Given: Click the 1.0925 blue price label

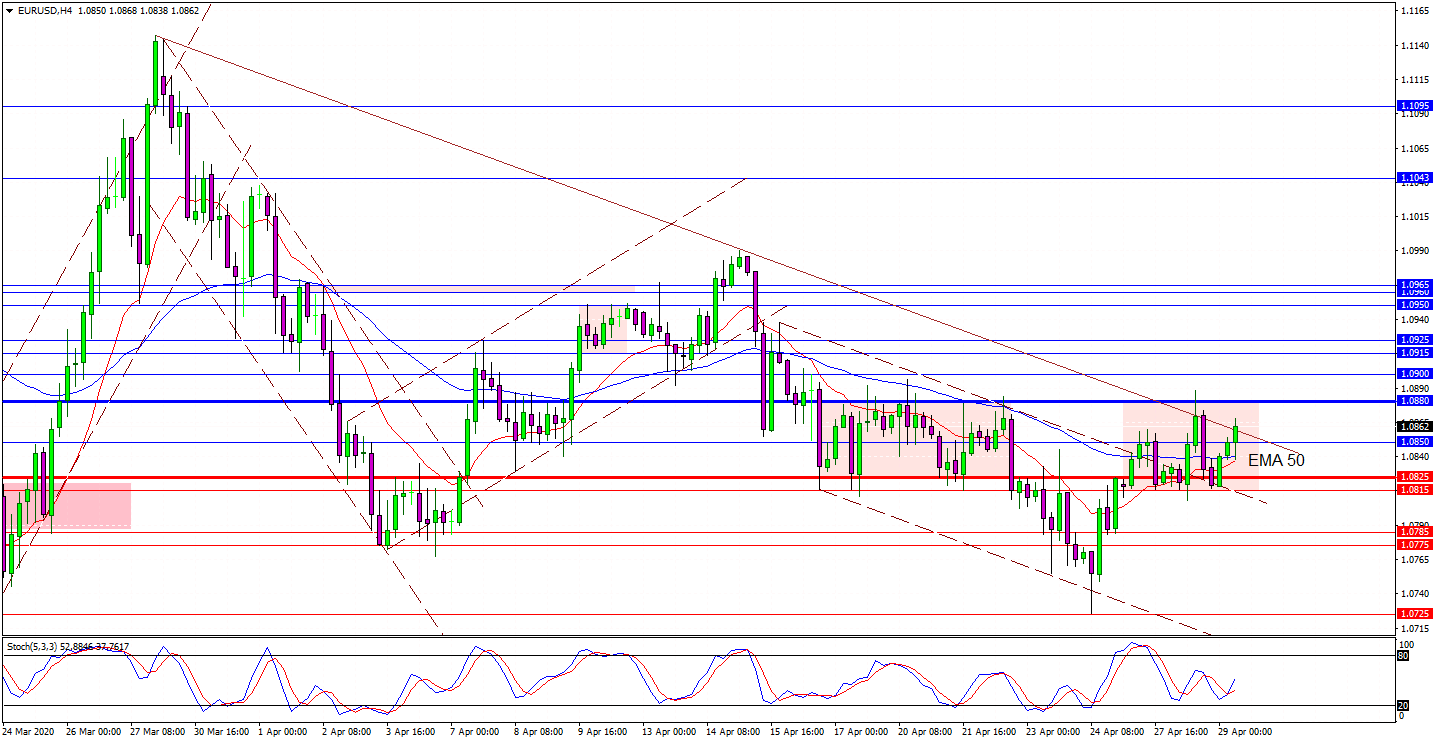Looking at the screenshot, I should point(1414,341).
